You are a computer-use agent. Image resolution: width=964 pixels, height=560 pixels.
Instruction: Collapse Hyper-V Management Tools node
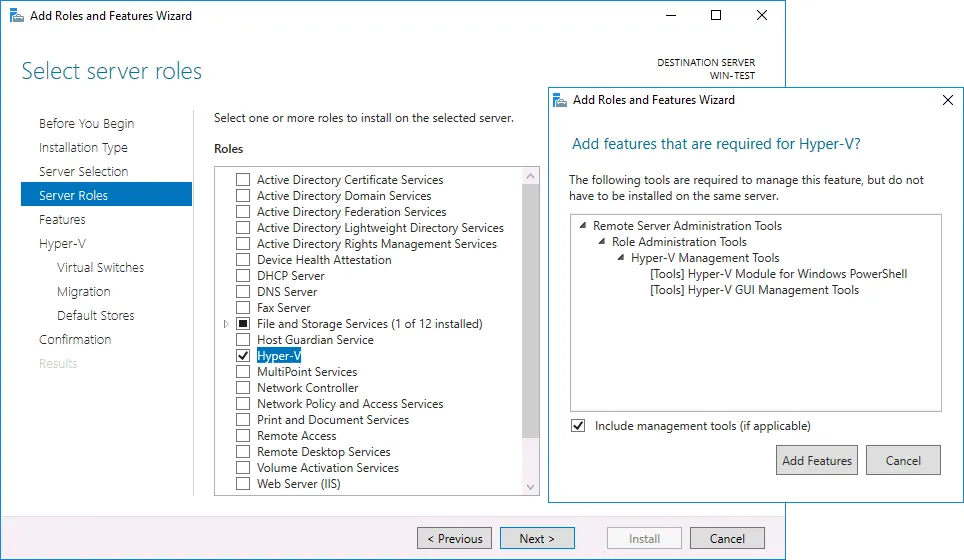[621, 258]
